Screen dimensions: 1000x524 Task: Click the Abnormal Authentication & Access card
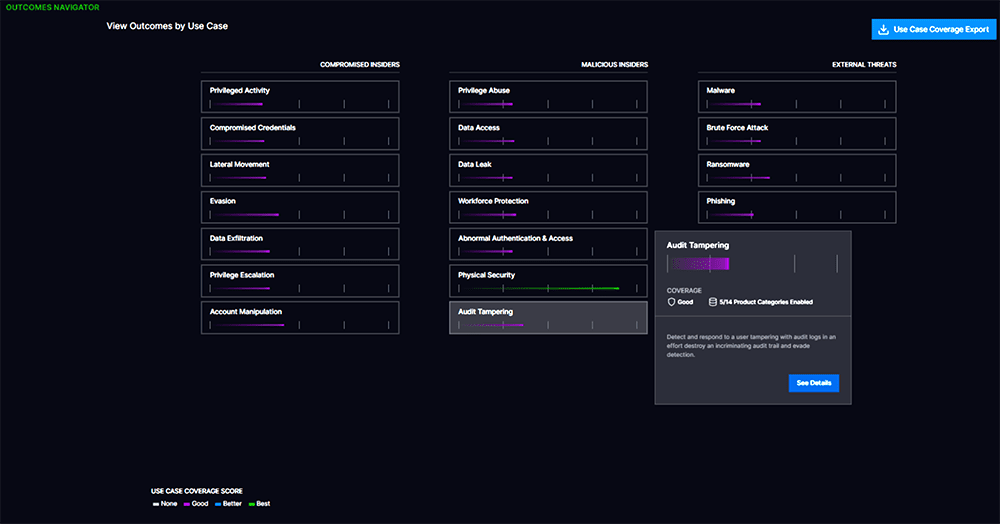548,244
